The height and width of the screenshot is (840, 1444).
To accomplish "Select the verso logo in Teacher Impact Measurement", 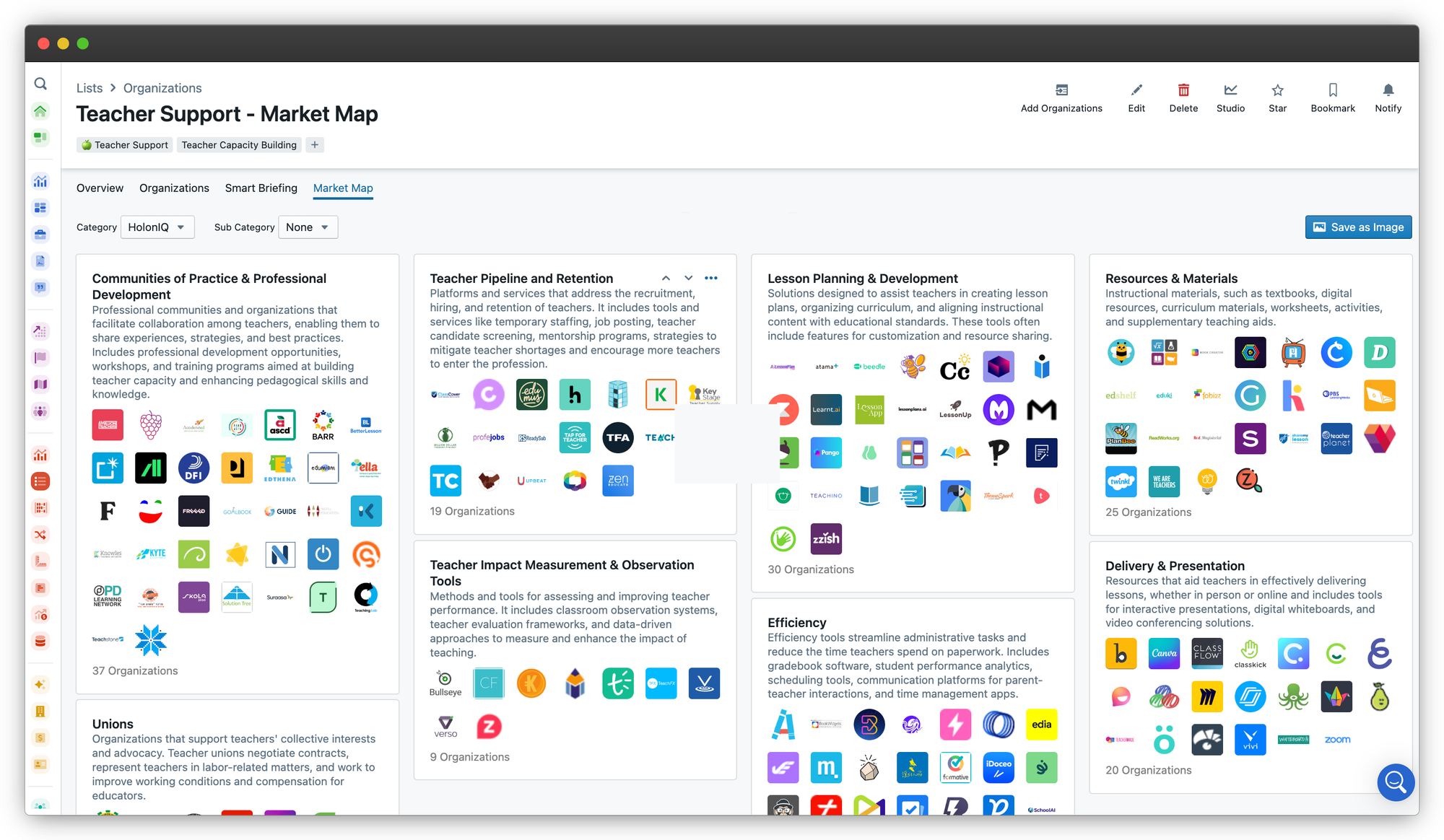I will [445, 726].
